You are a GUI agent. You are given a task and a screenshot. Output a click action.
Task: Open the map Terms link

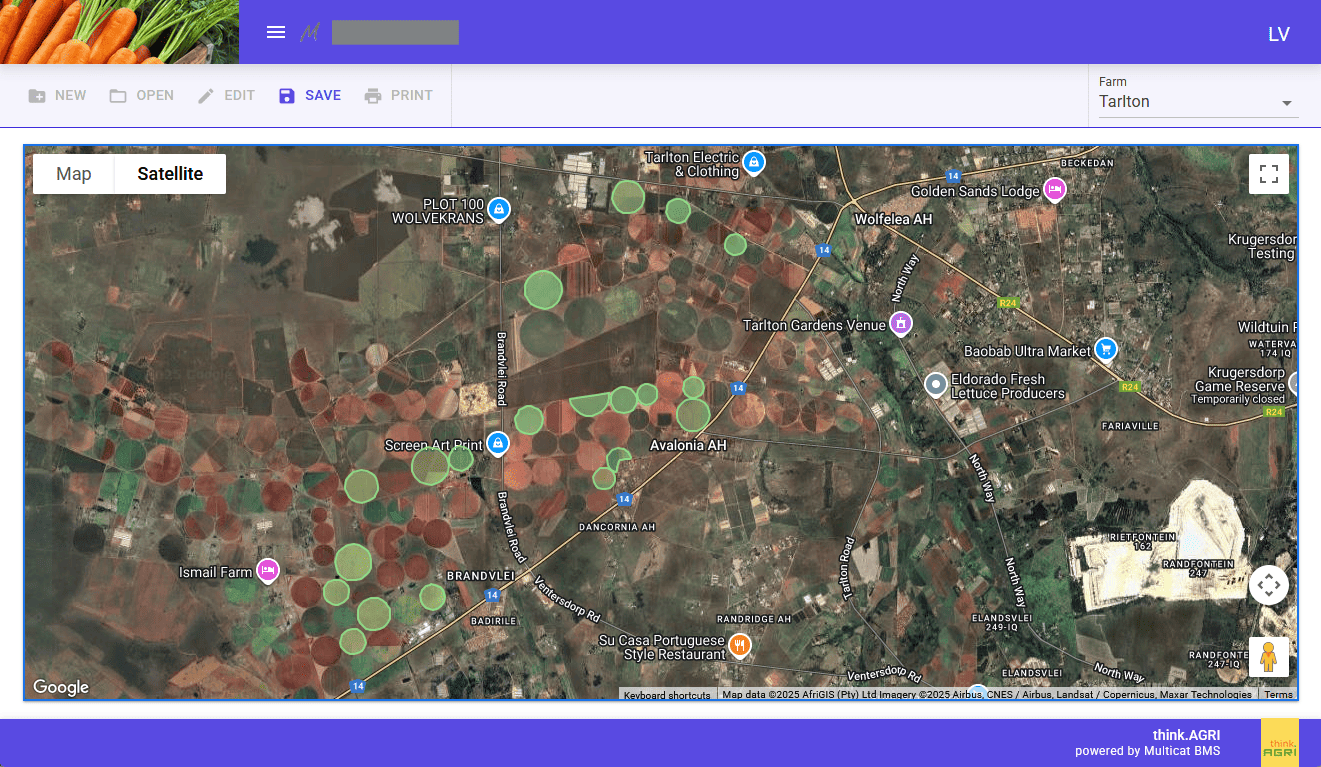1278,695
